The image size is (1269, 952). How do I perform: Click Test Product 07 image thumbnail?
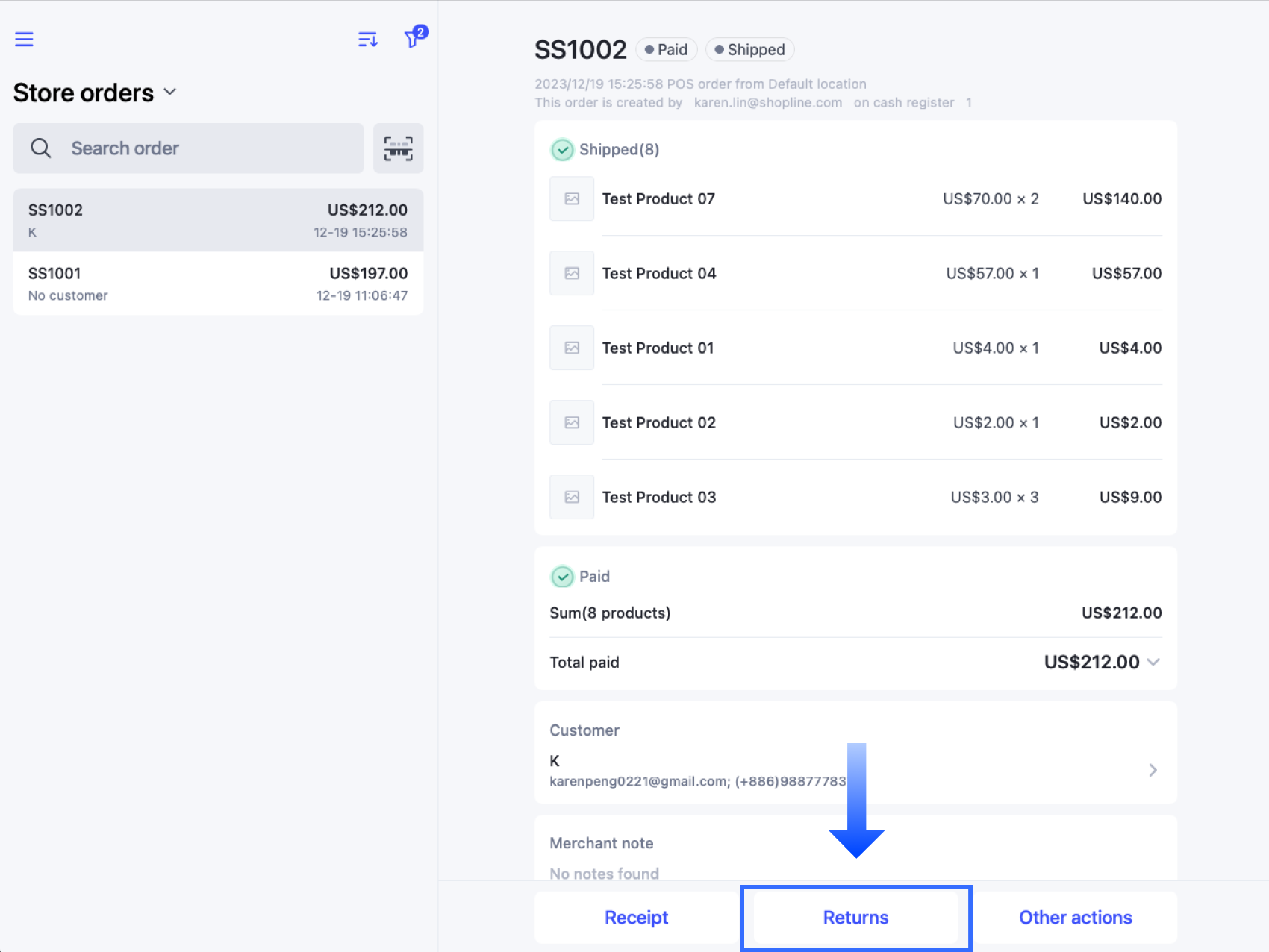(572, 199)
